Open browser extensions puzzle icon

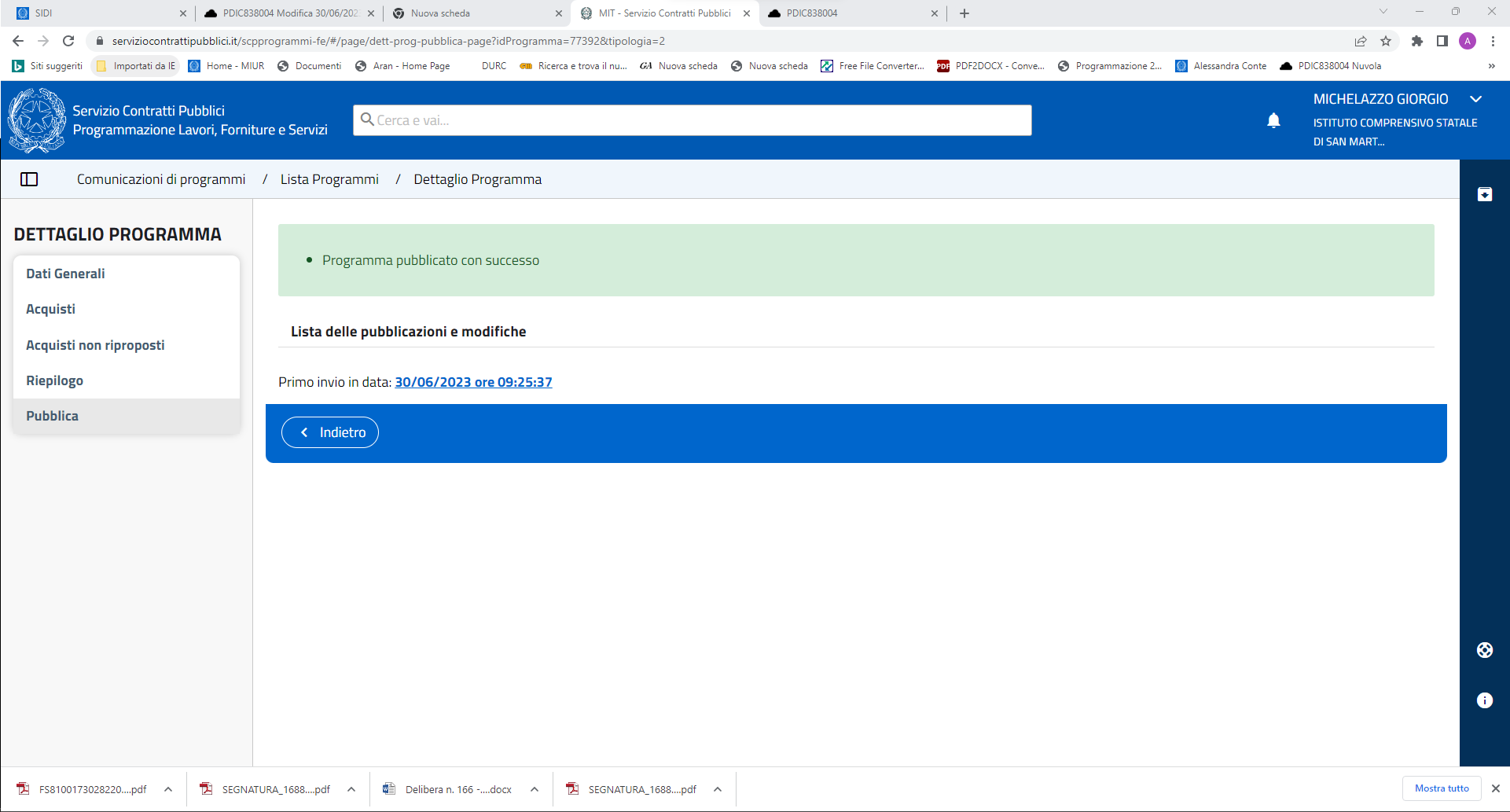click(1416, 41)
